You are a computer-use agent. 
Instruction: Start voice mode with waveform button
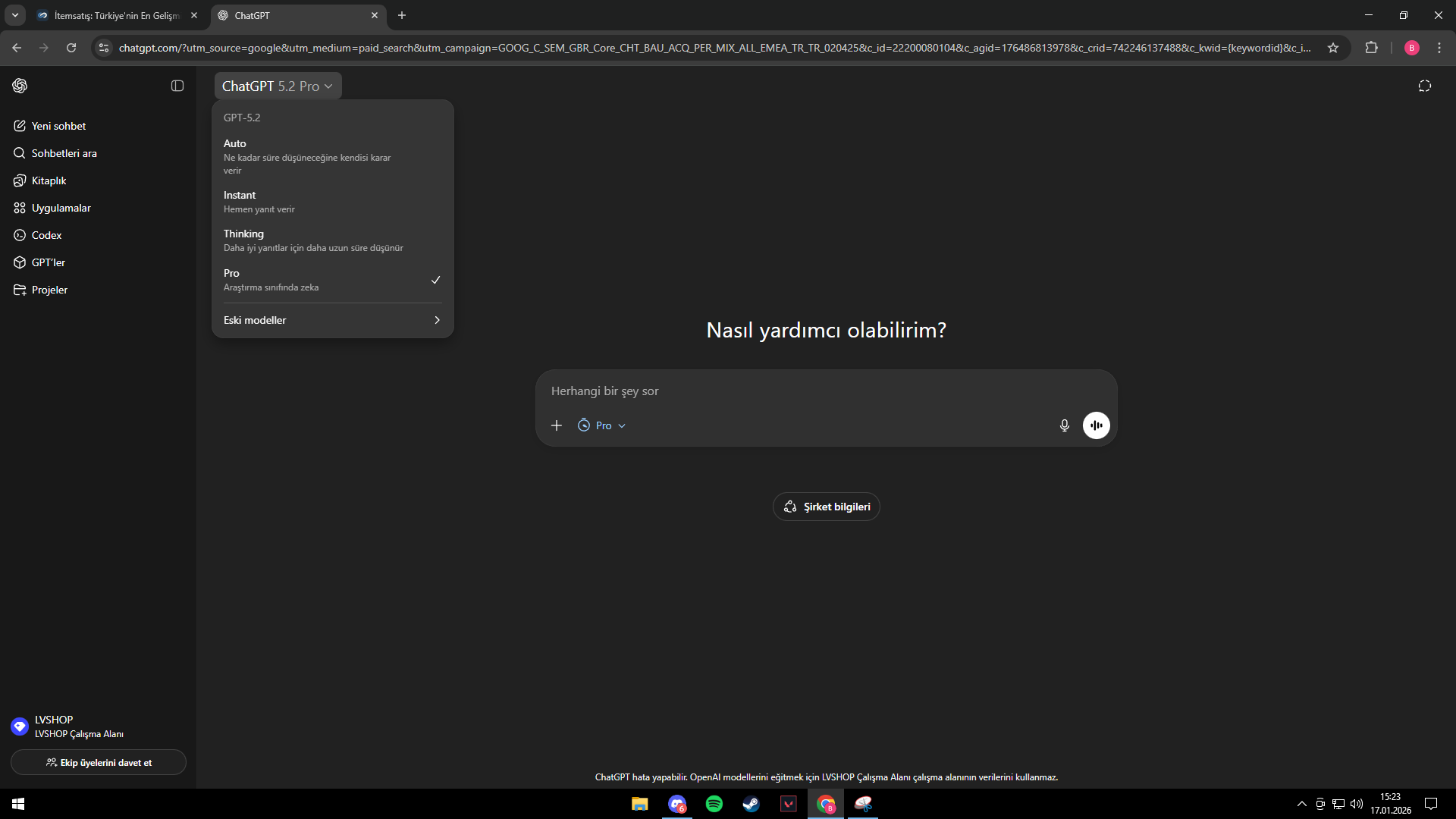click(x=1097, y=425)
